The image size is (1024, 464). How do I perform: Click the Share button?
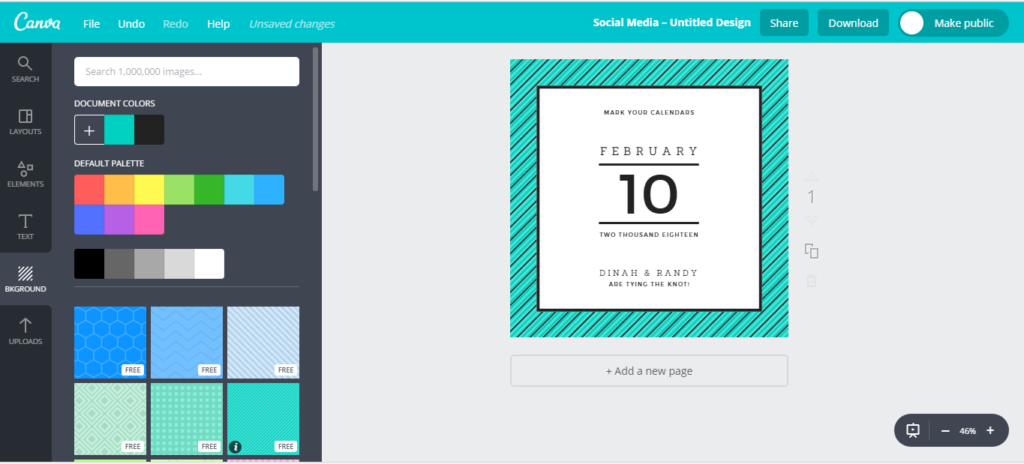(x=784, y=23)
